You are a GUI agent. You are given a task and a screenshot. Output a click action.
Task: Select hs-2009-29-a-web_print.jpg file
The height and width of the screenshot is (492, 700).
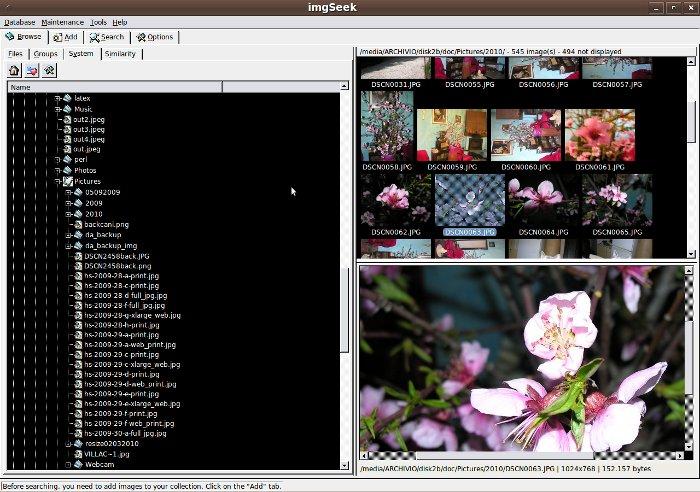130,345
